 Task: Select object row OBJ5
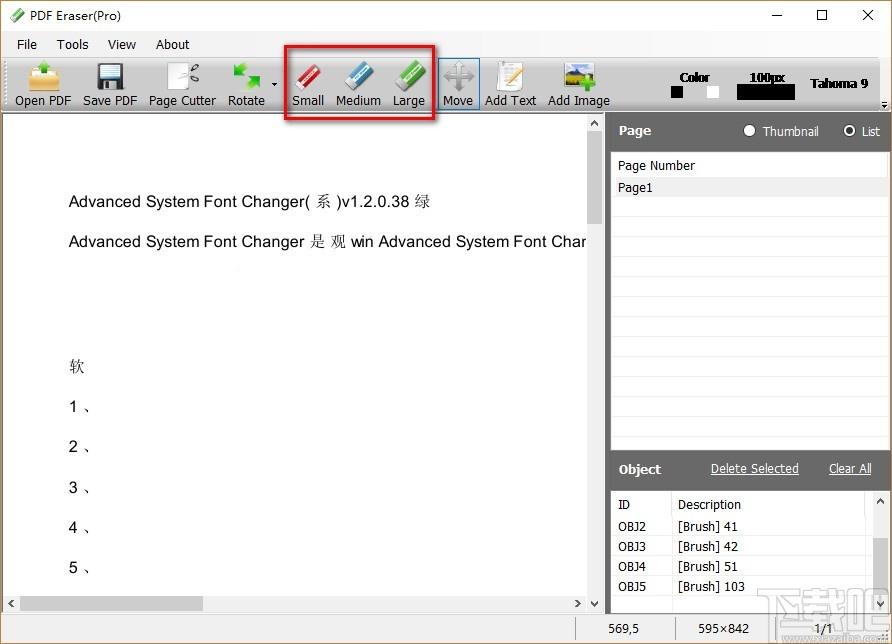(x=742, y=587)
